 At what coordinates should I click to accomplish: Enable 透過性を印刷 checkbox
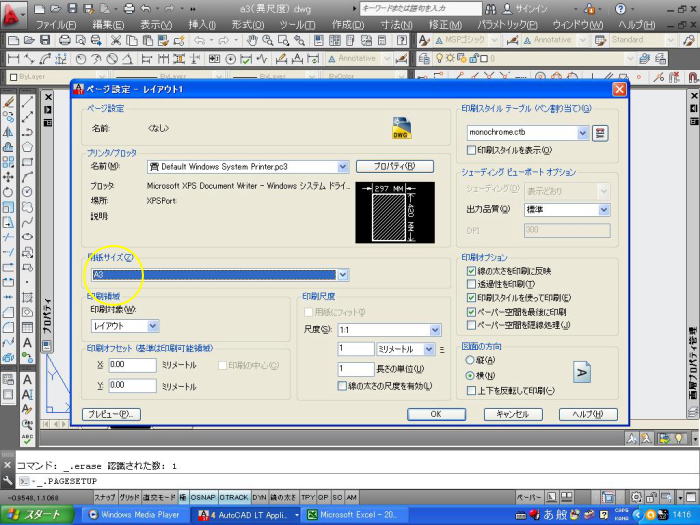click(471, 284)
